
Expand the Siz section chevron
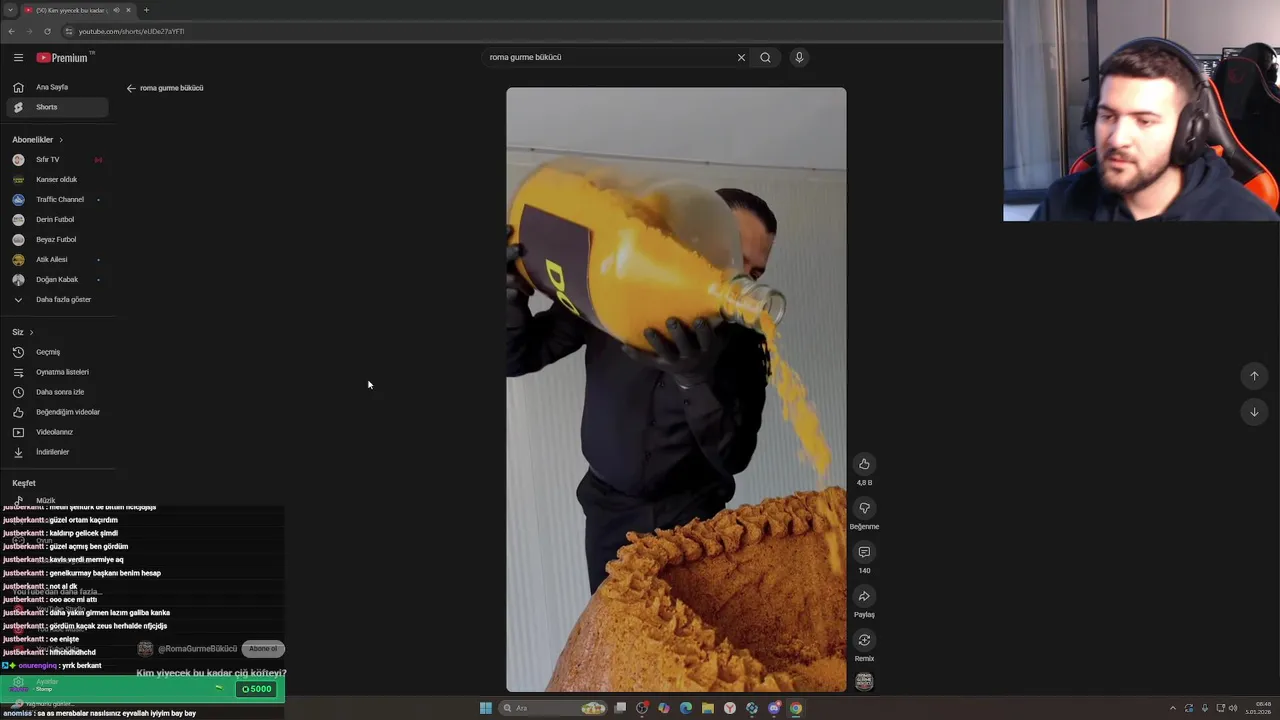[31, 332]
